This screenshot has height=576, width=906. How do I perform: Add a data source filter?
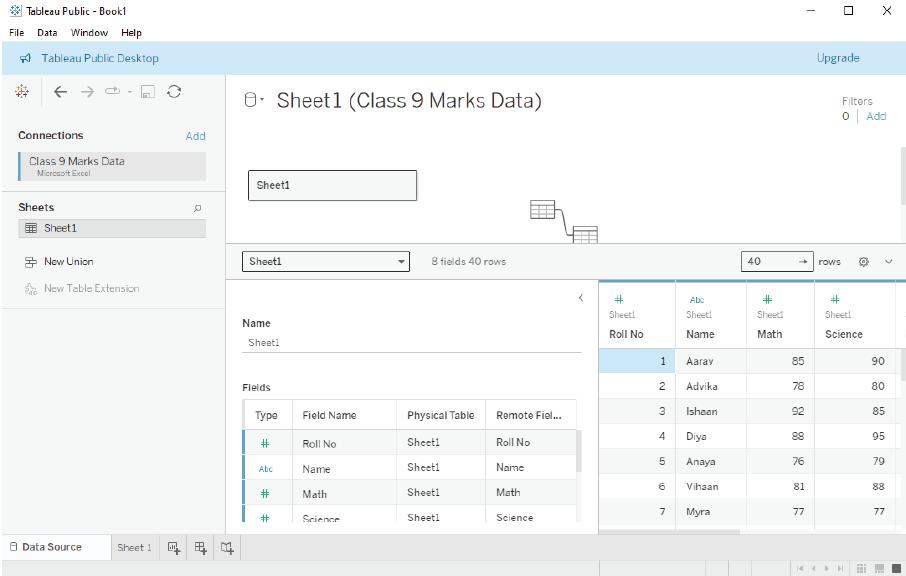pos(876,116)
